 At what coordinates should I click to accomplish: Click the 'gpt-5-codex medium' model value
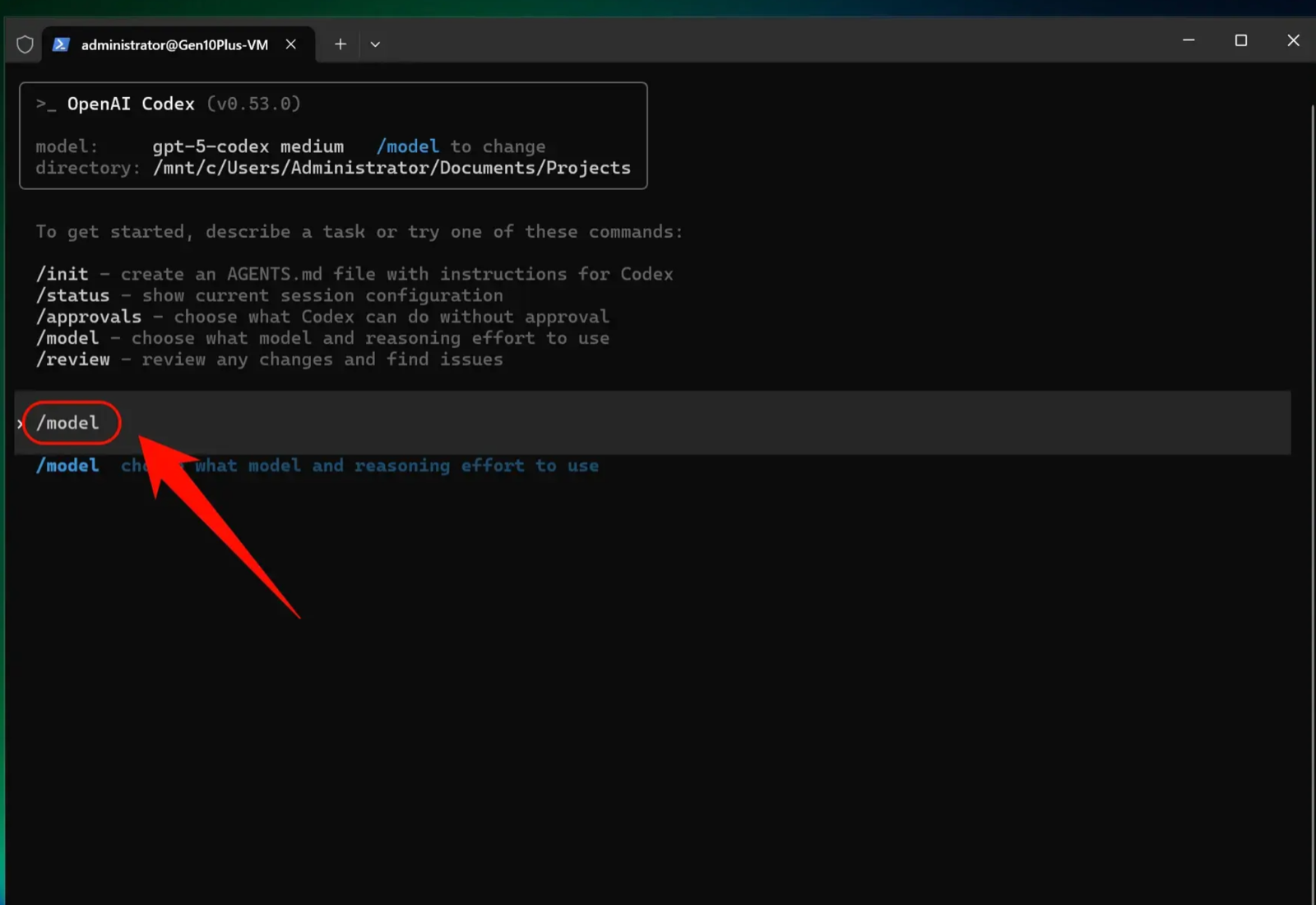click(x=248, y=146)
